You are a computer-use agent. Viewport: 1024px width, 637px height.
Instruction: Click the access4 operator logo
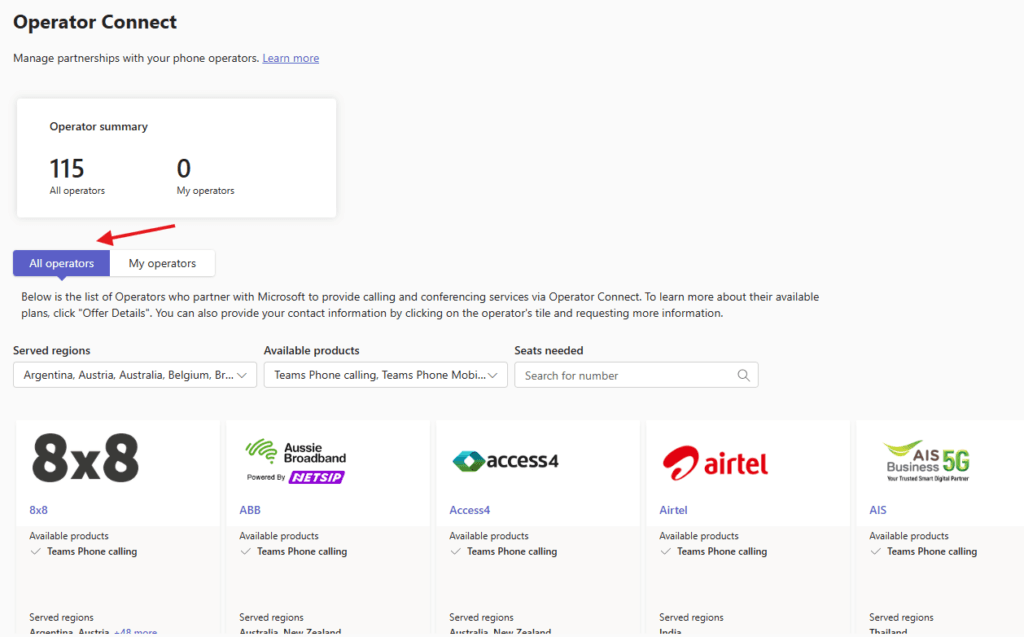[505, 460]
